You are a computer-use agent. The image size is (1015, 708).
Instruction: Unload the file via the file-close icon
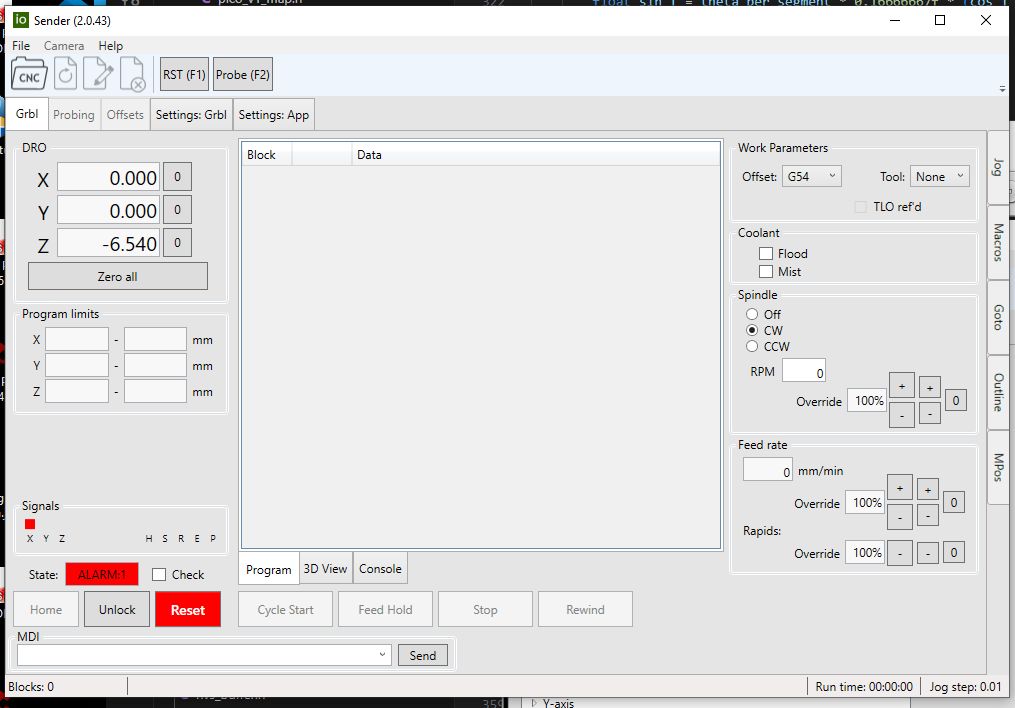(133, 74)
